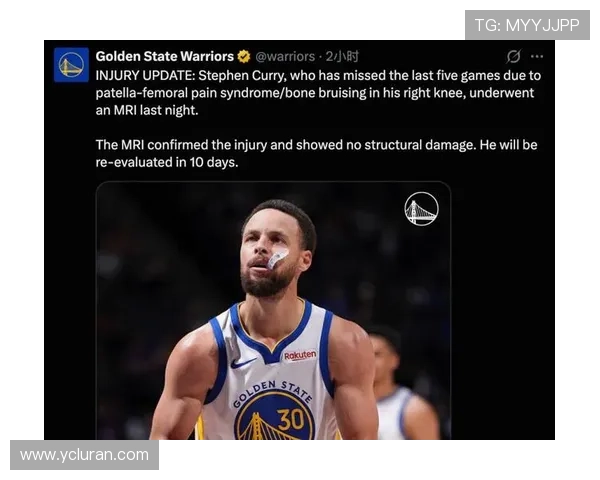Open the @warriors handle link
The width and height of the screenshot is (600, 480).
285,57
